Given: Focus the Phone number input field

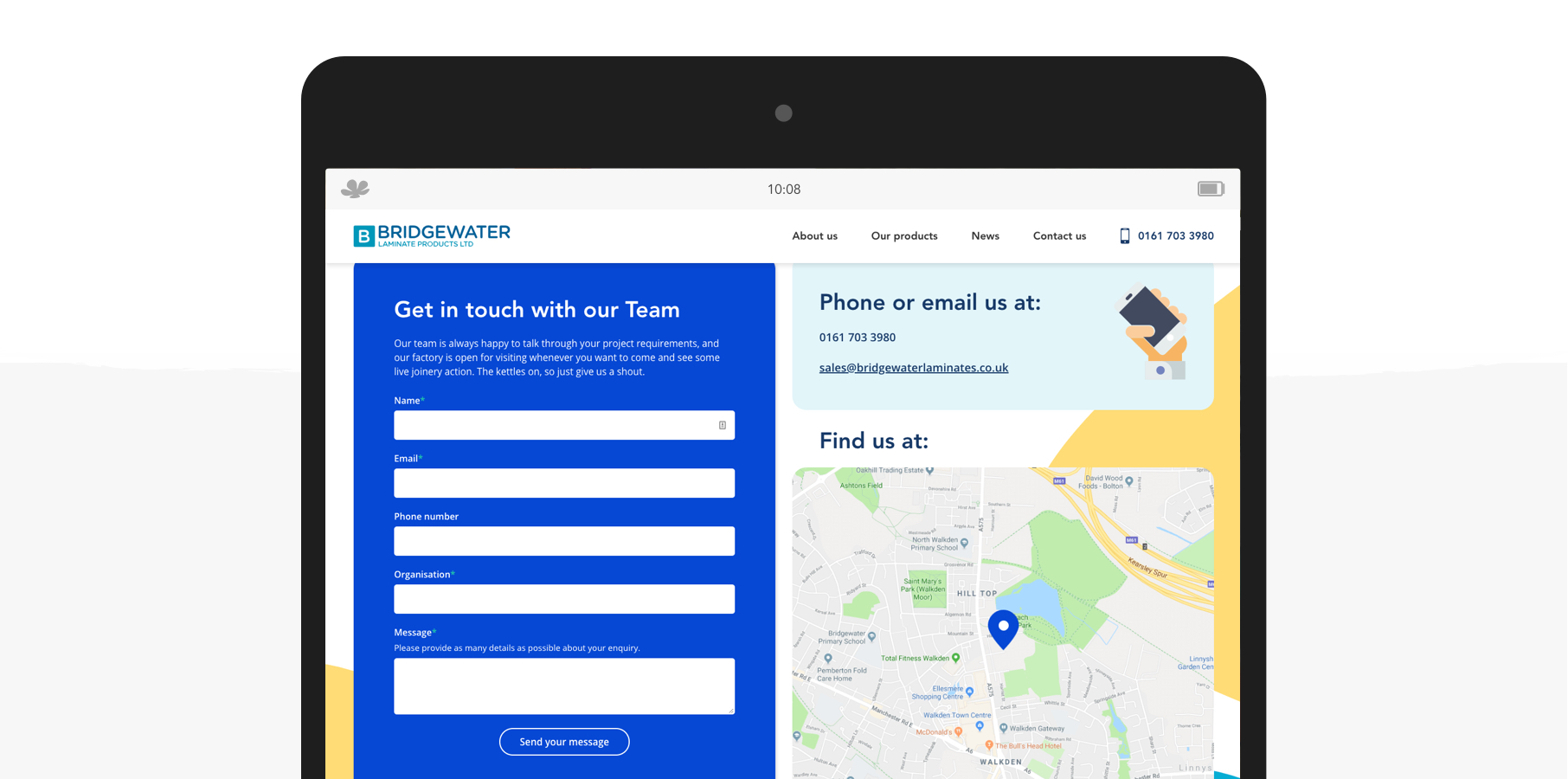Looking at the screenshot, I should point(564,541).
